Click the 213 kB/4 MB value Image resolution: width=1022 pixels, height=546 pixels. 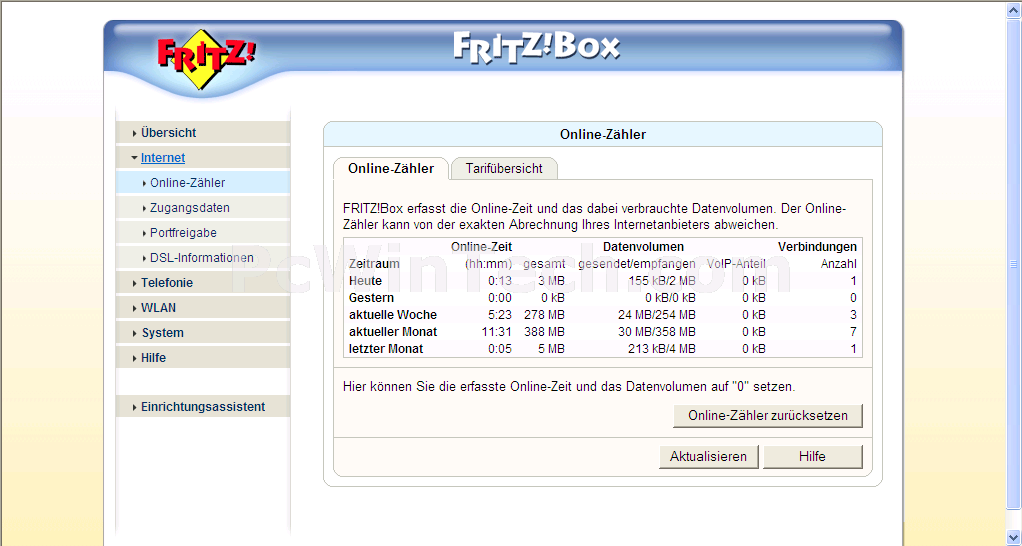pos(662,349)
